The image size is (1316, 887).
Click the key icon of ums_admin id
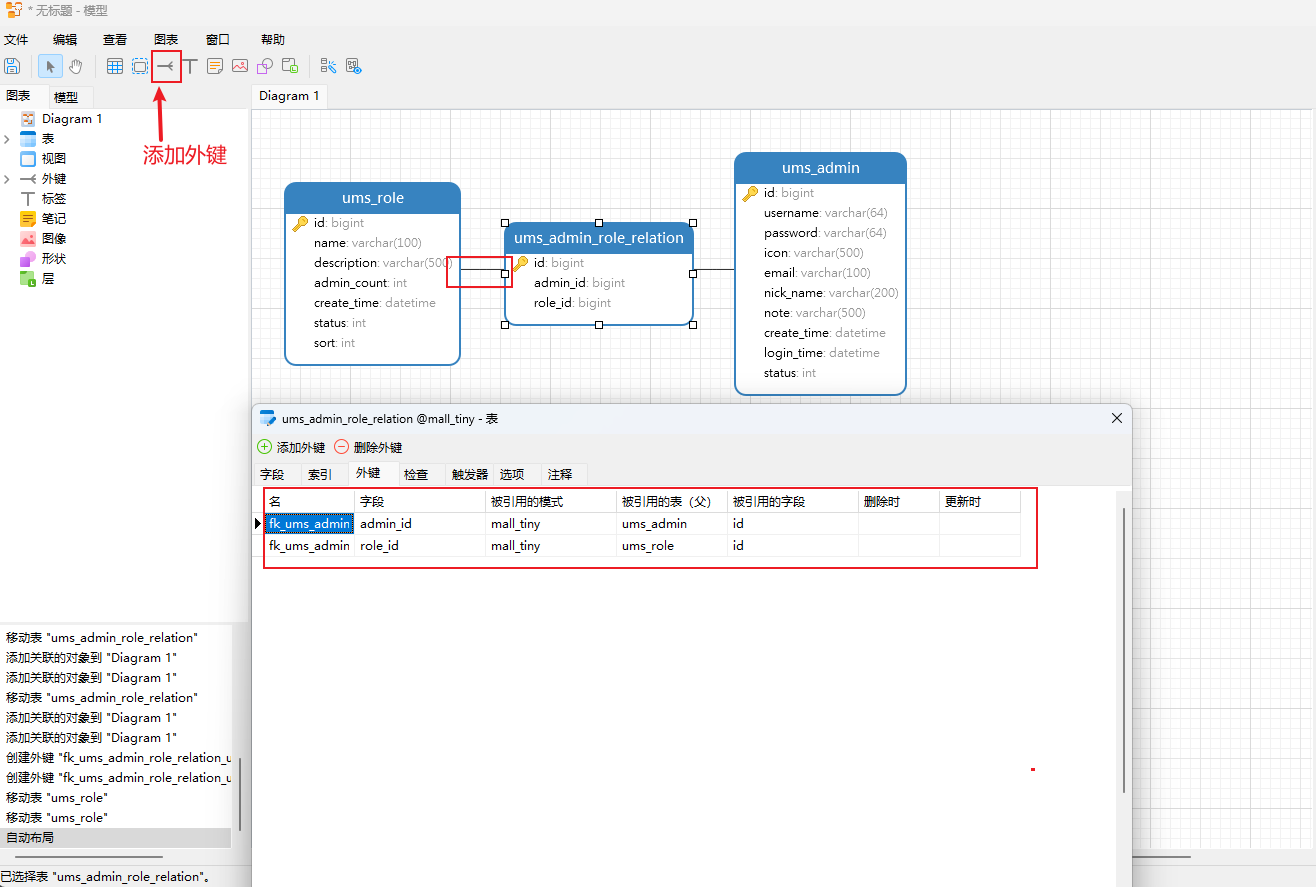(x=750, y=193)
